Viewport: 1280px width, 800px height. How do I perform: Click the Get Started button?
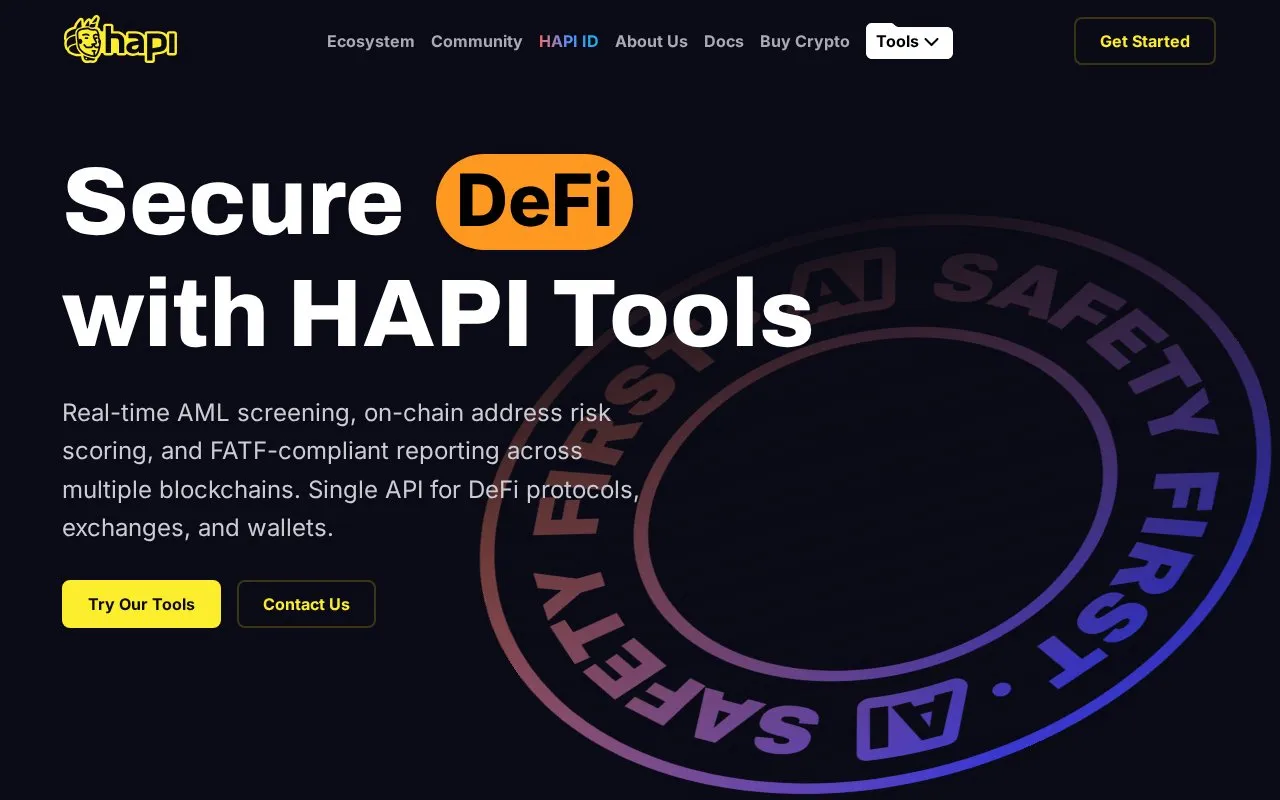coord(1144,41)
